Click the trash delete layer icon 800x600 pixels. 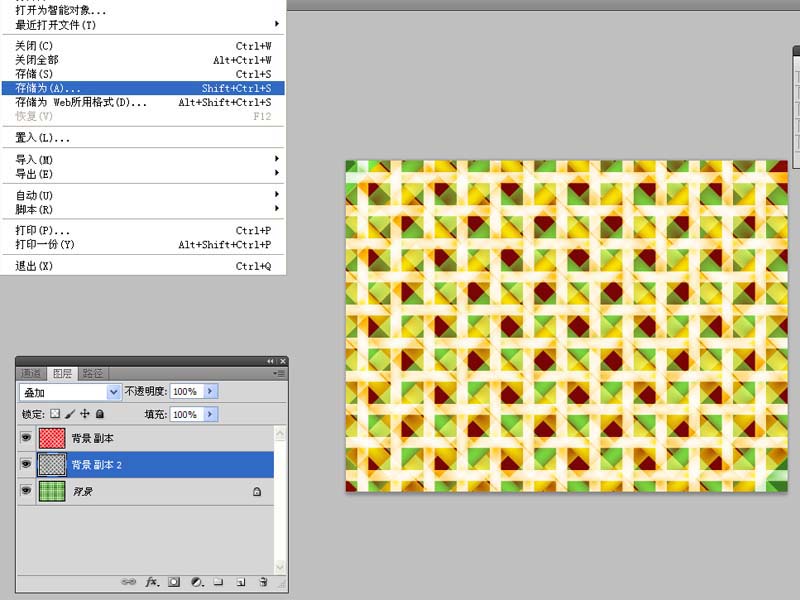(x=263, y=582)
